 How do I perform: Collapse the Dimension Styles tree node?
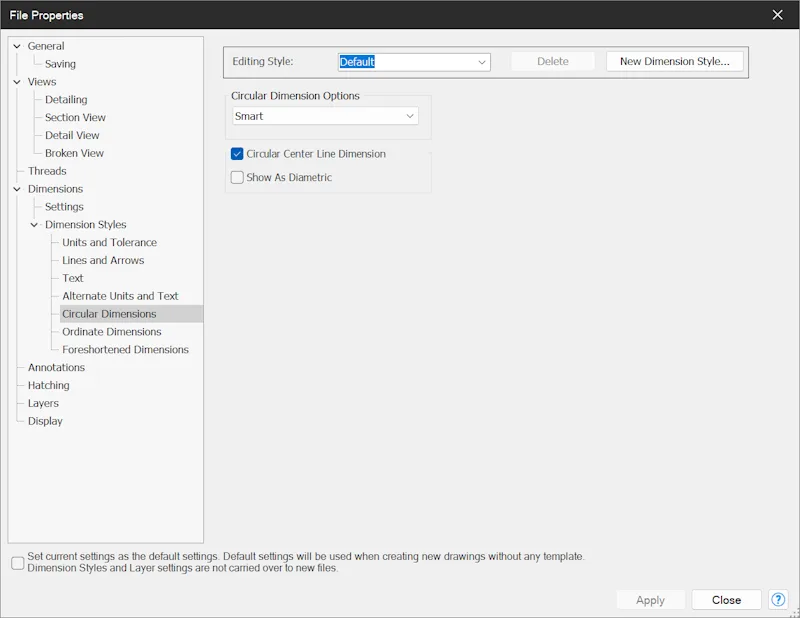click(x=34, y=225)
